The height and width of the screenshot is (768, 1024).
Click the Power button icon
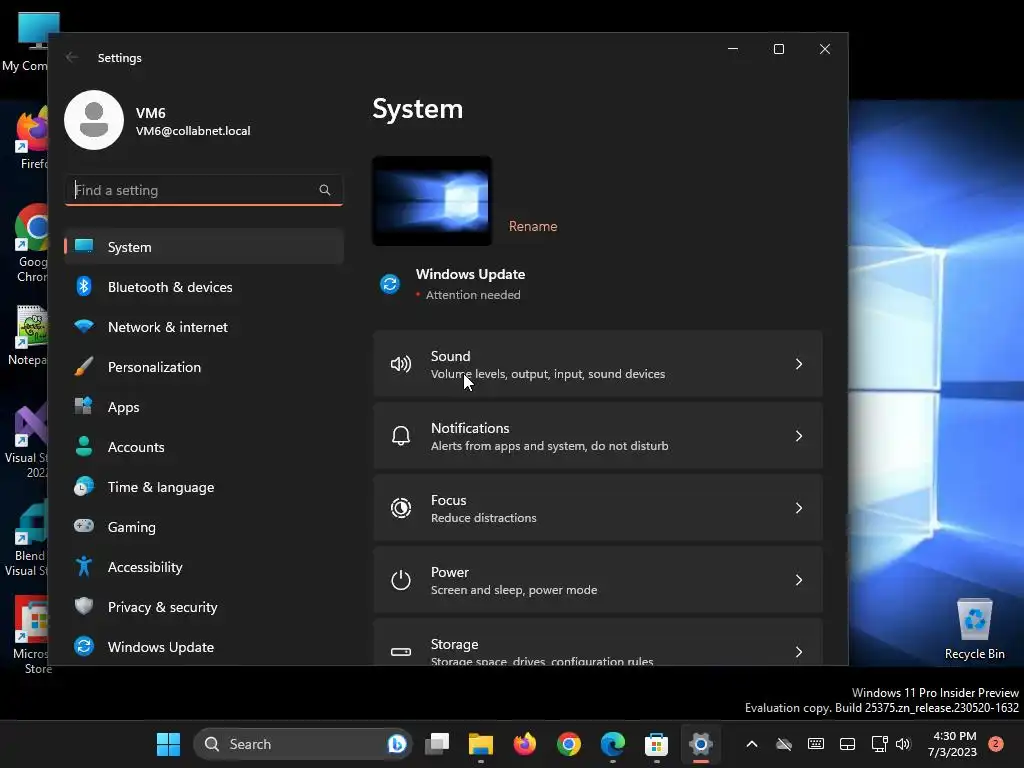coord(400,580)
